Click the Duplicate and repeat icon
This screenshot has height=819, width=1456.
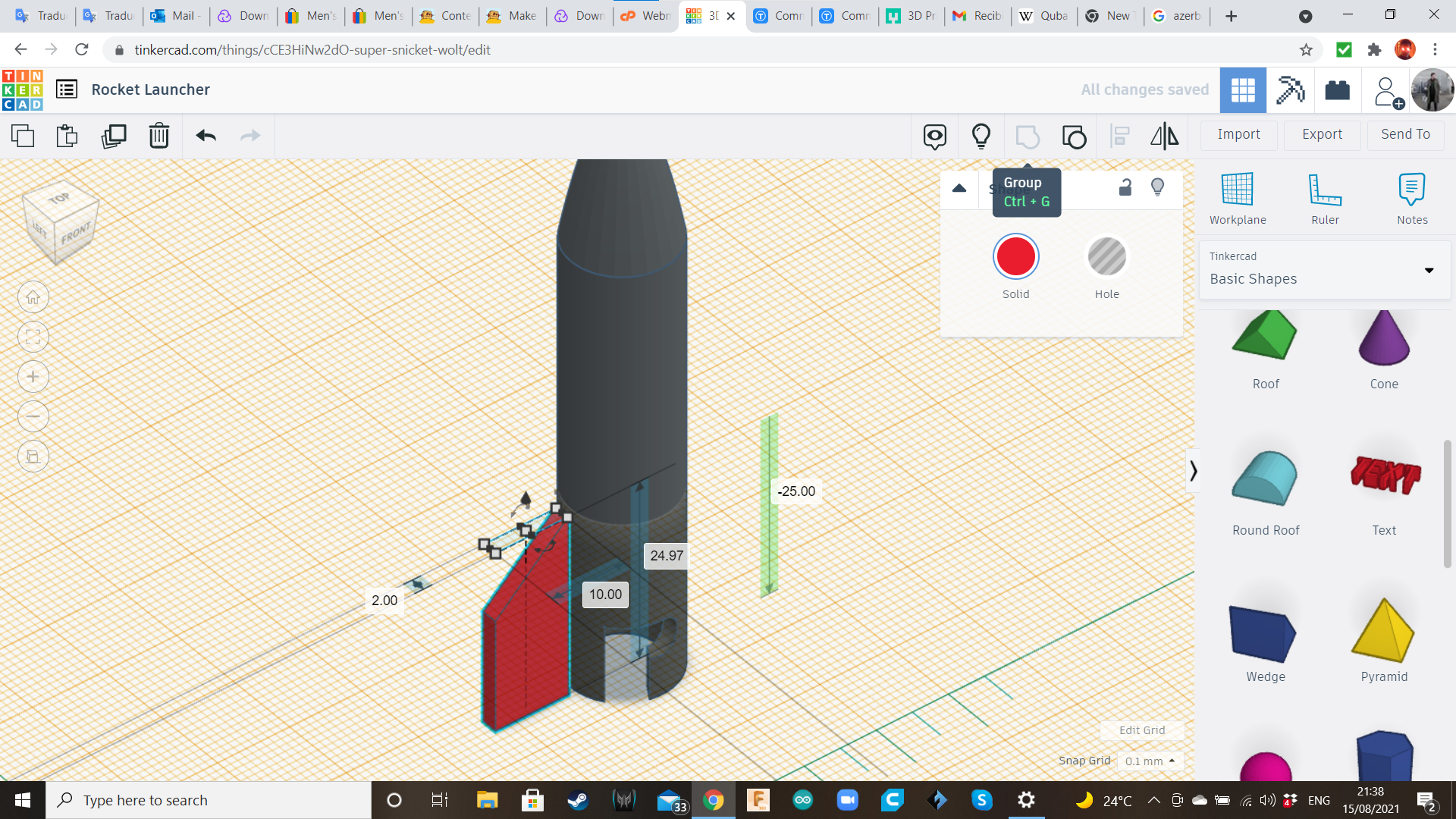click(114, 136)
